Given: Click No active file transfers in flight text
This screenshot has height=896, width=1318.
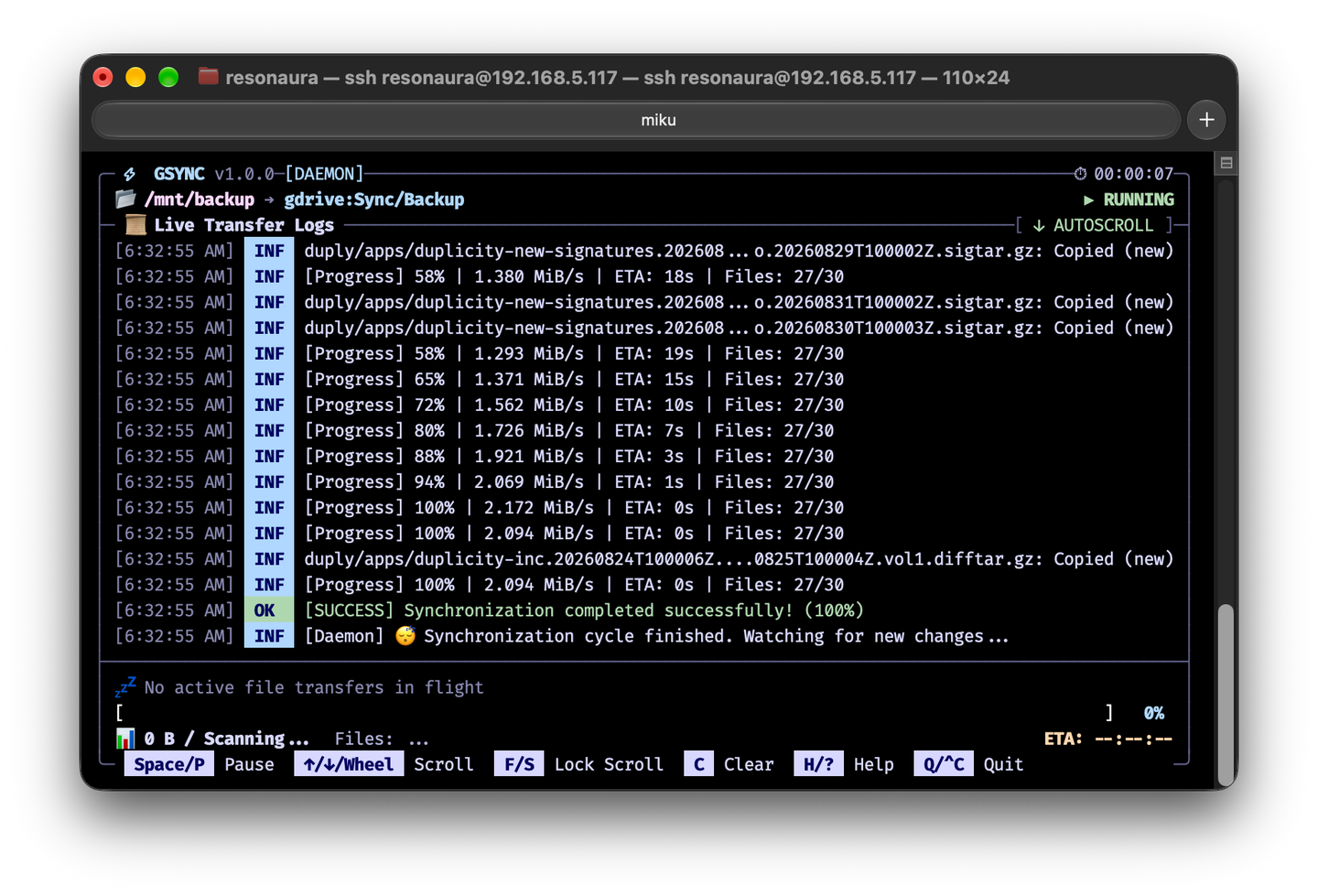Looking at the screenshot, I should (x=314, y=687).
